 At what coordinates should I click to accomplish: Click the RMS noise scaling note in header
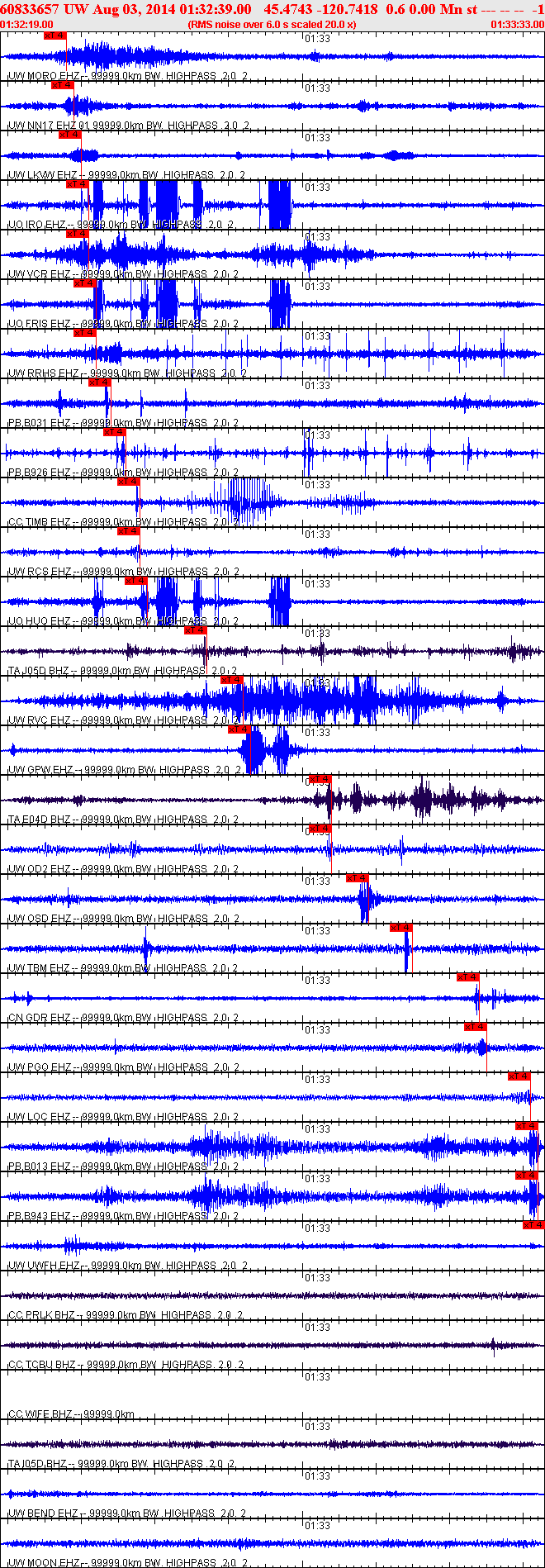(272, 25)
